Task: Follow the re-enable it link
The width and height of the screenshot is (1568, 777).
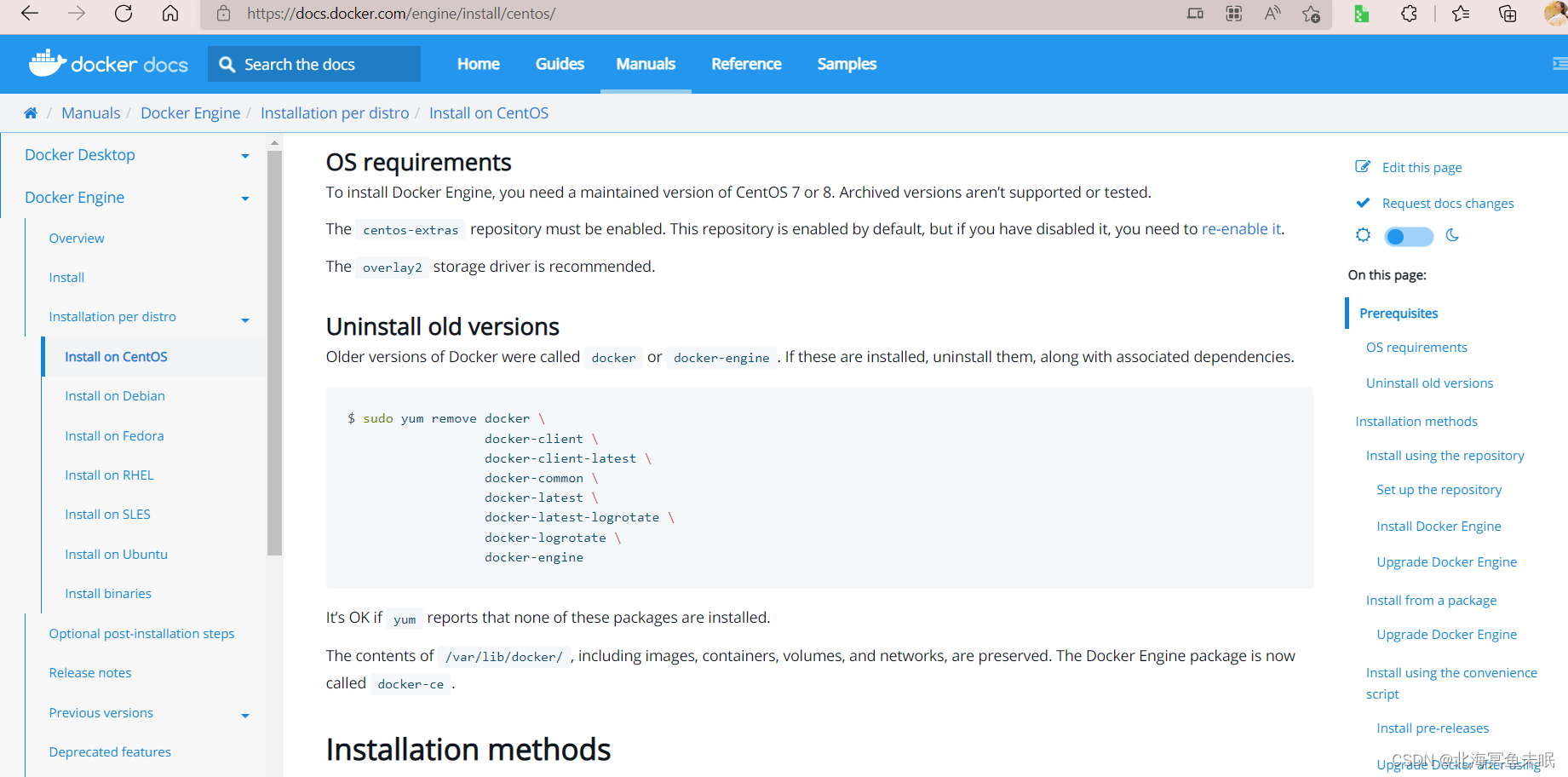Action: pos(1241,229)
